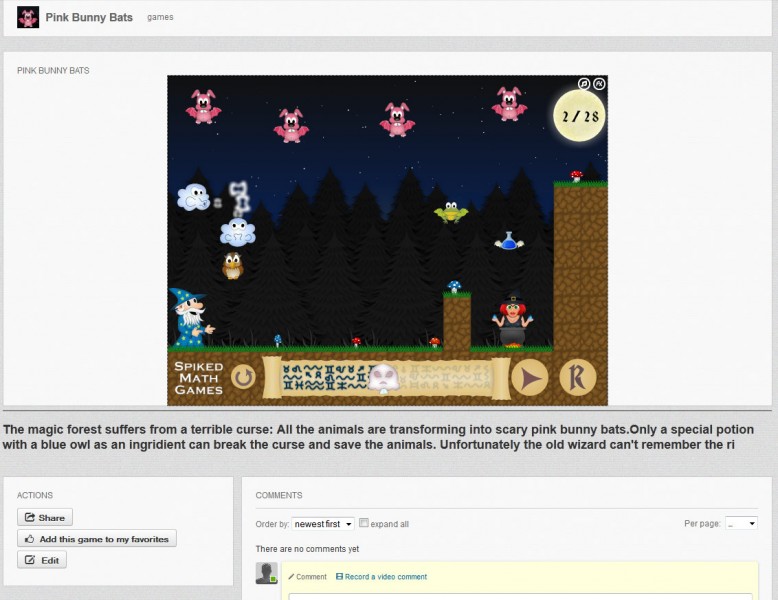
Task: Click the Edit button
Action: [42, 560]
